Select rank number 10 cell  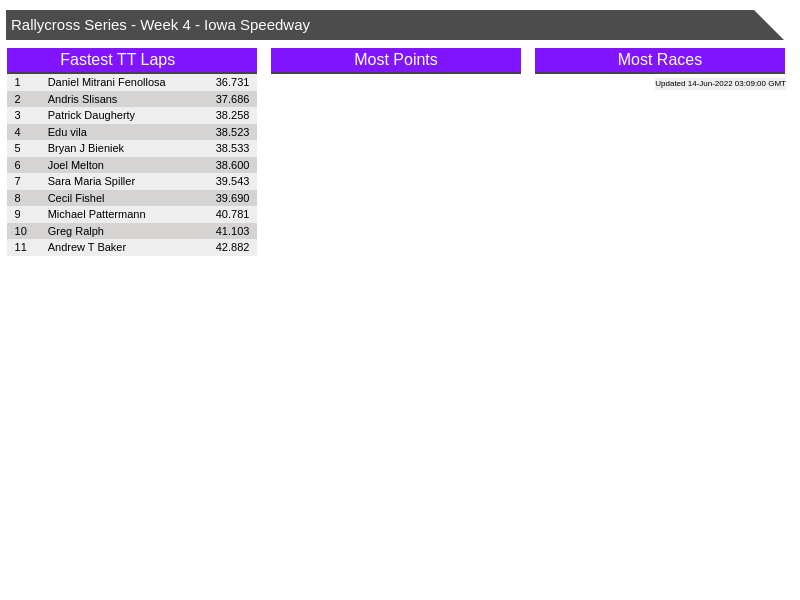pyautogui.click(x=21, y=231)
